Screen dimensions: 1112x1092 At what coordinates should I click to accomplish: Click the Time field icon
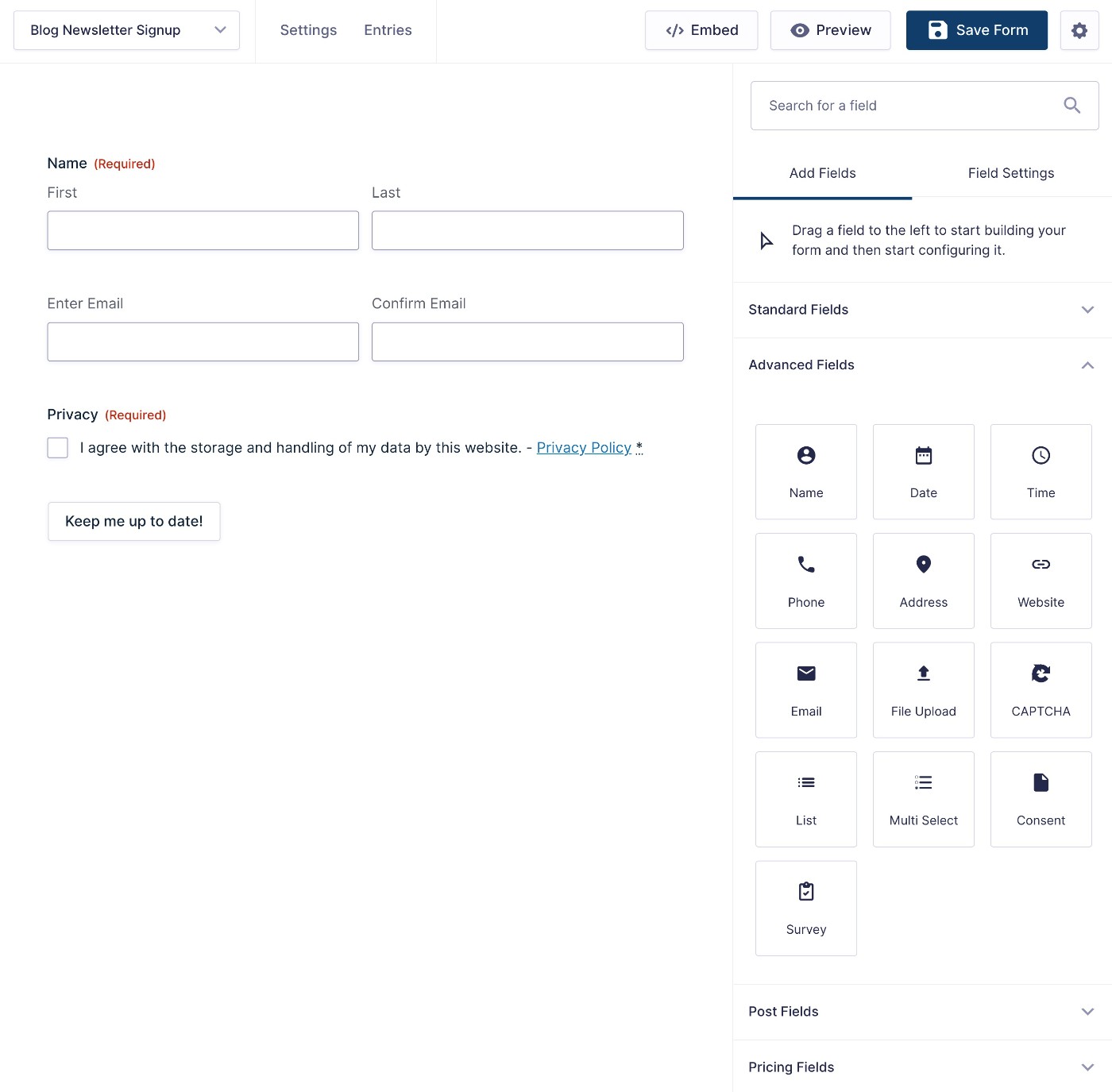click(1041, 471)
